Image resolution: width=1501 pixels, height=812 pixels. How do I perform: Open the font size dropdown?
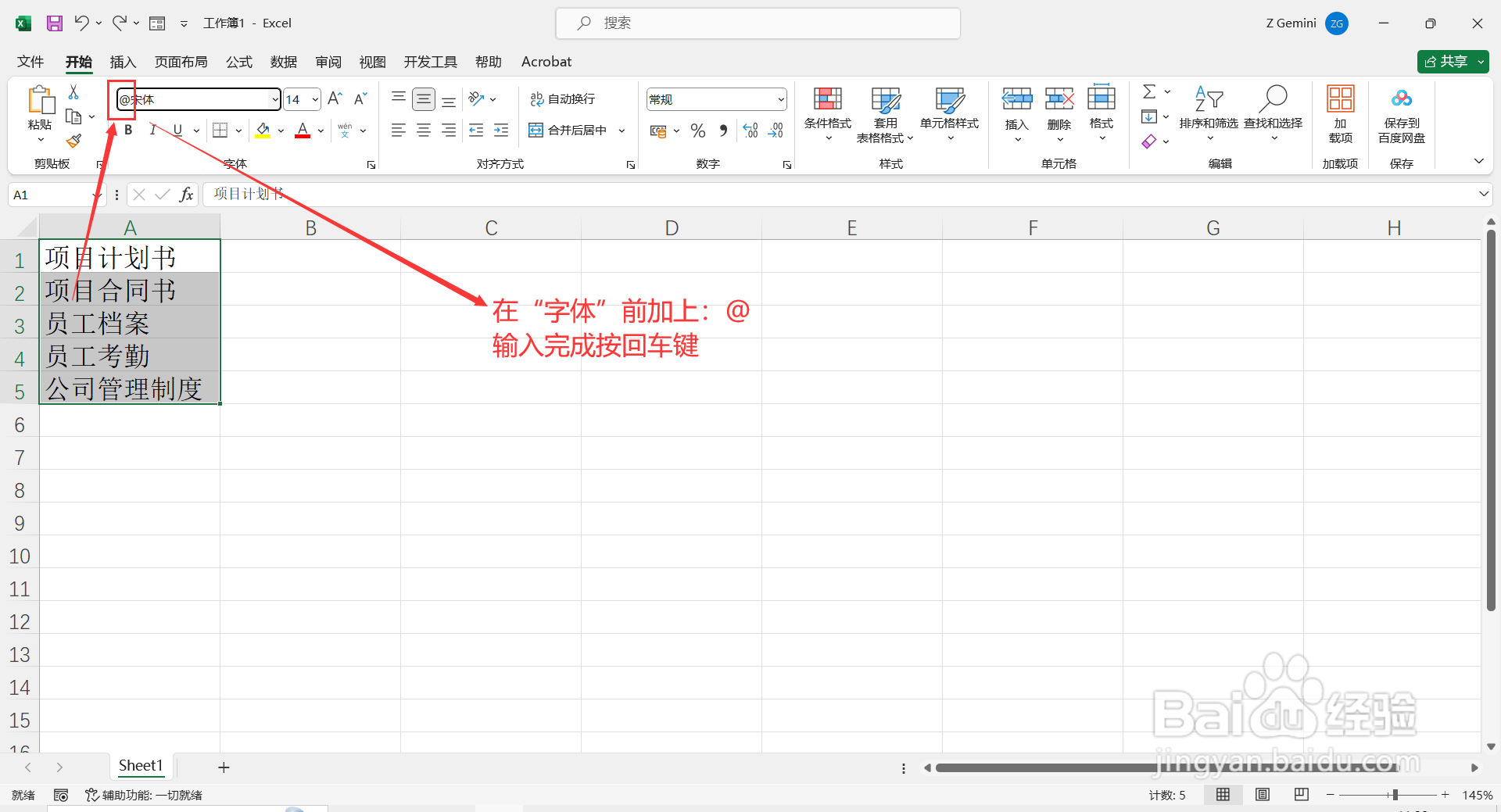(314, 99)
